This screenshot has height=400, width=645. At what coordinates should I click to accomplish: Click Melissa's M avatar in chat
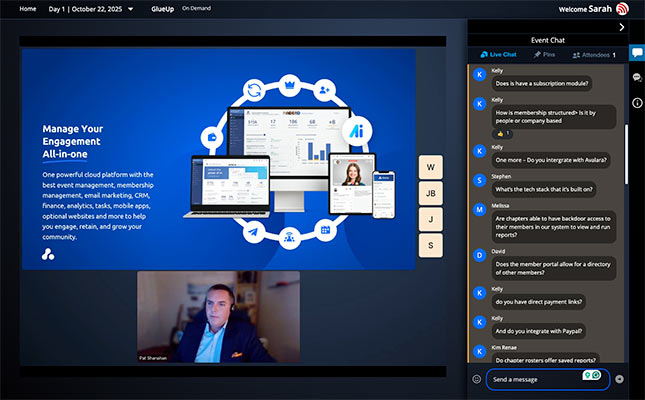480,209
